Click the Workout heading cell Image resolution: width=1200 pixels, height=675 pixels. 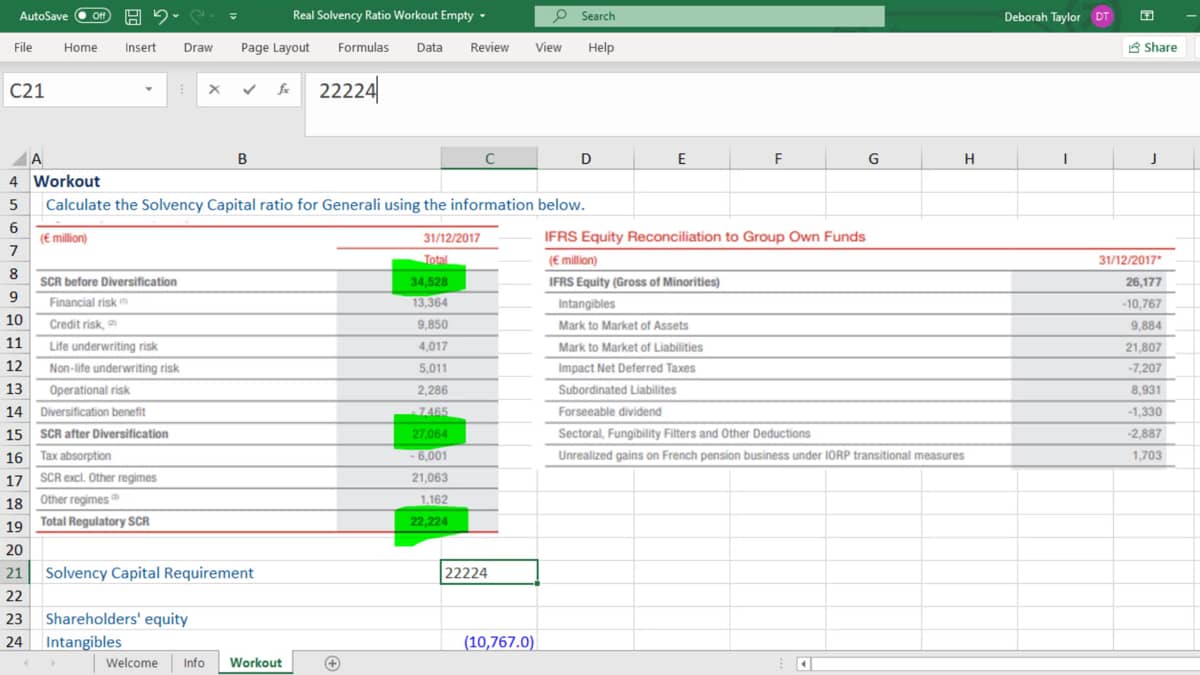tap(67, 181)
